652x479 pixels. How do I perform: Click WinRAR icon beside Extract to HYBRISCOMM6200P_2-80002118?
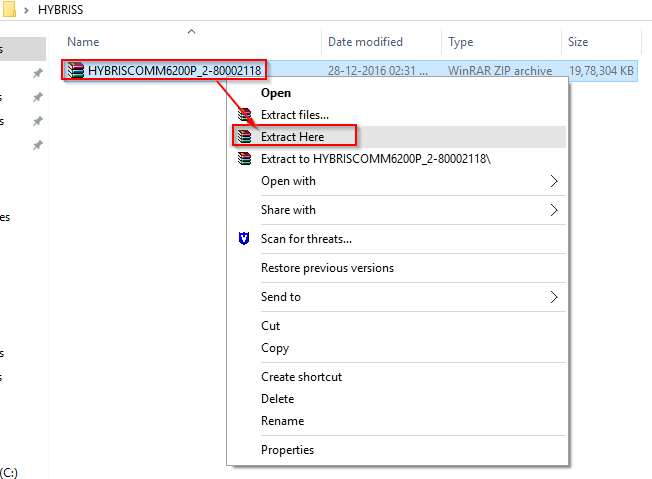(244, 159)
